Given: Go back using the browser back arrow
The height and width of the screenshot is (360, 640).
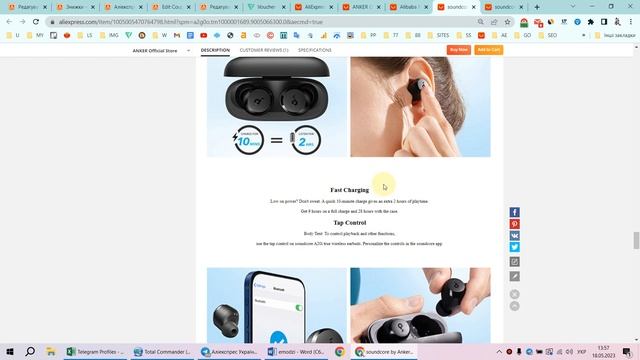Looking at the screenshot, I should (x=9, y=22).
